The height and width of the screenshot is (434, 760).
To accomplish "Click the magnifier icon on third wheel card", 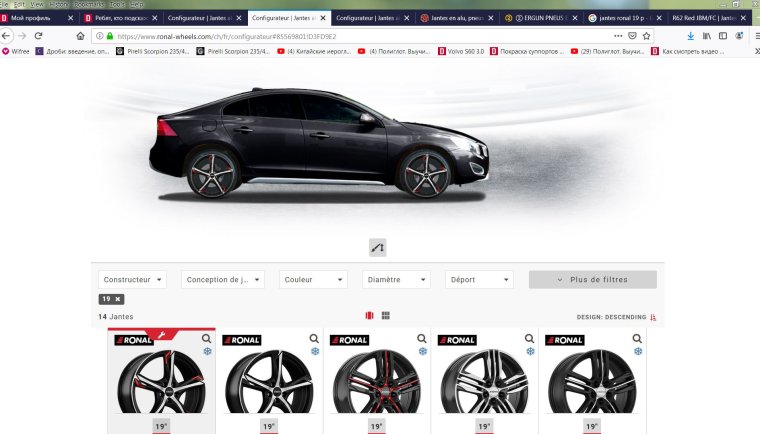I will 423,339.
